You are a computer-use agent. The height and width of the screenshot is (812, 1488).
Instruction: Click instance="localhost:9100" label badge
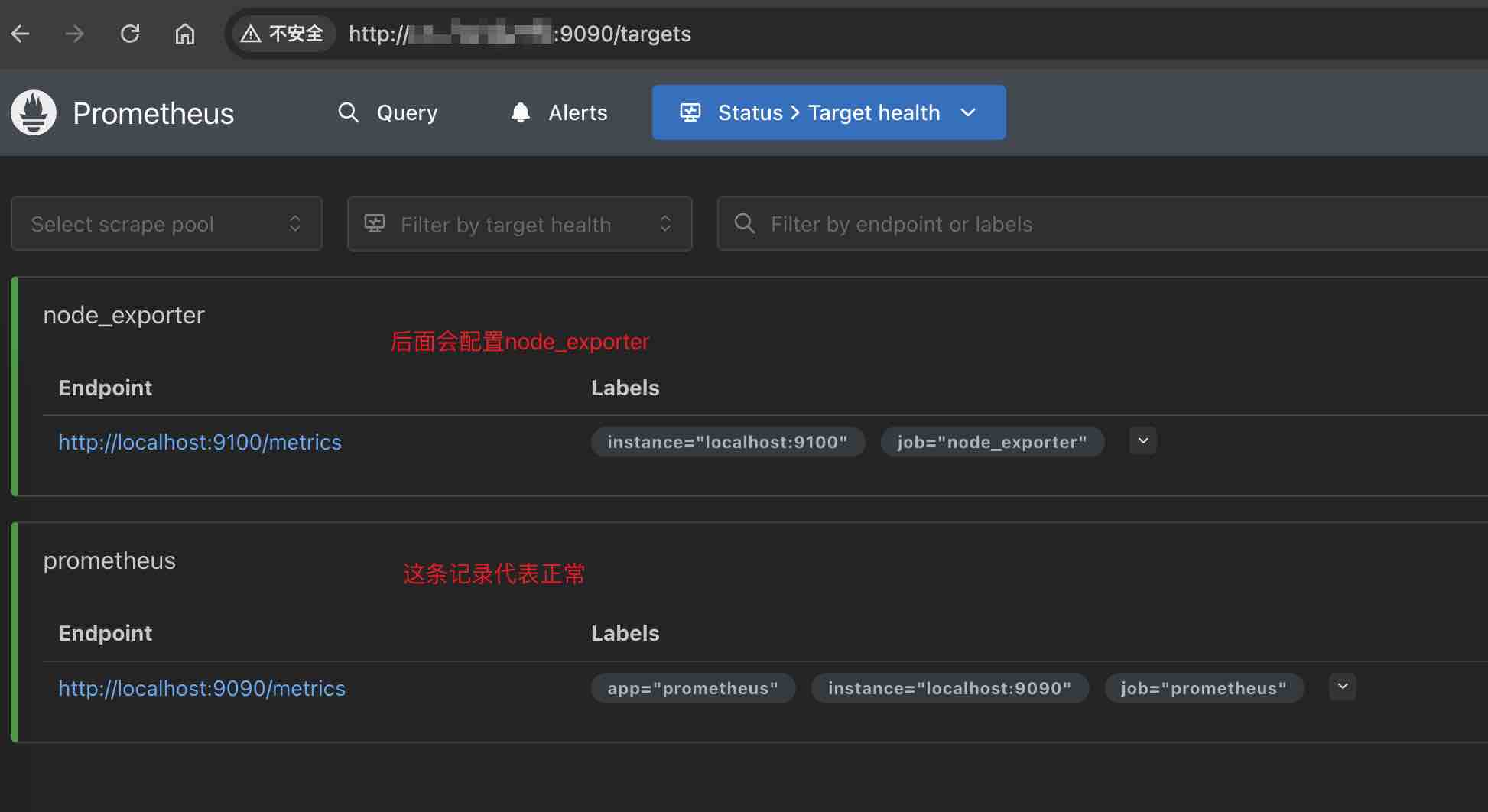pos(728,442)
